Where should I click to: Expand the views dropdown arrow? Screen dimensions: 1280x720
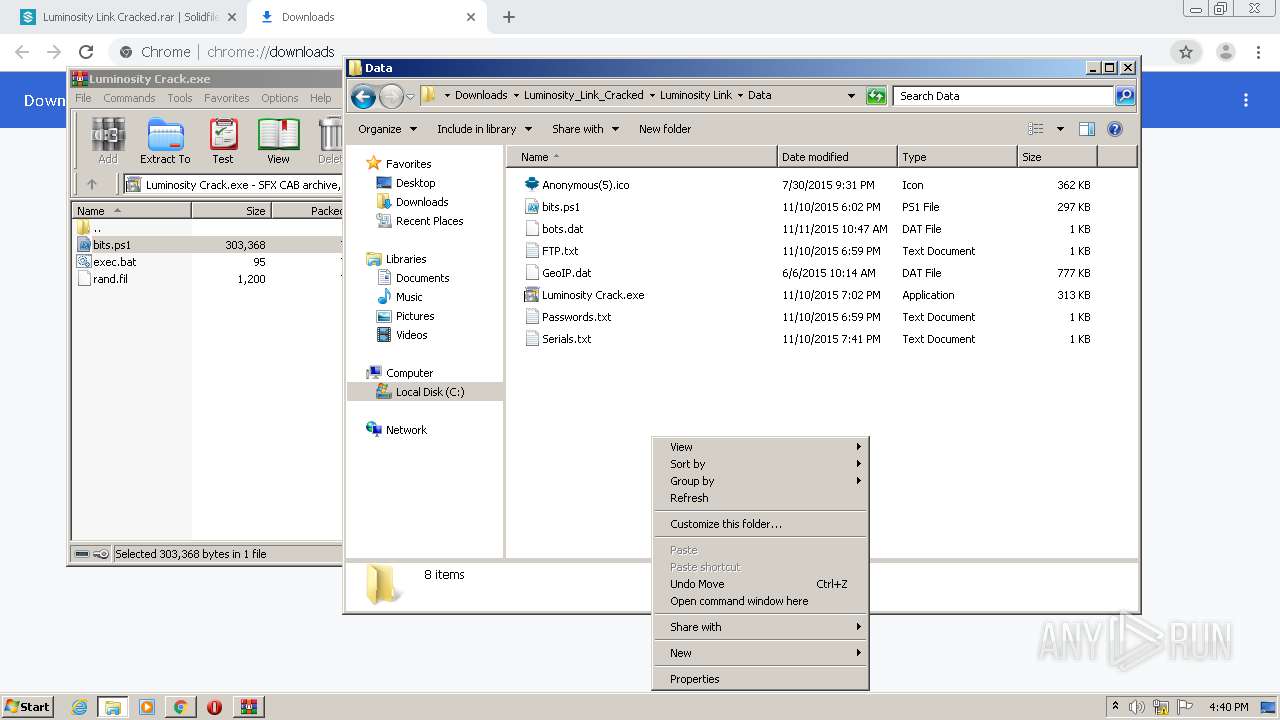[x=1060, y=129]
